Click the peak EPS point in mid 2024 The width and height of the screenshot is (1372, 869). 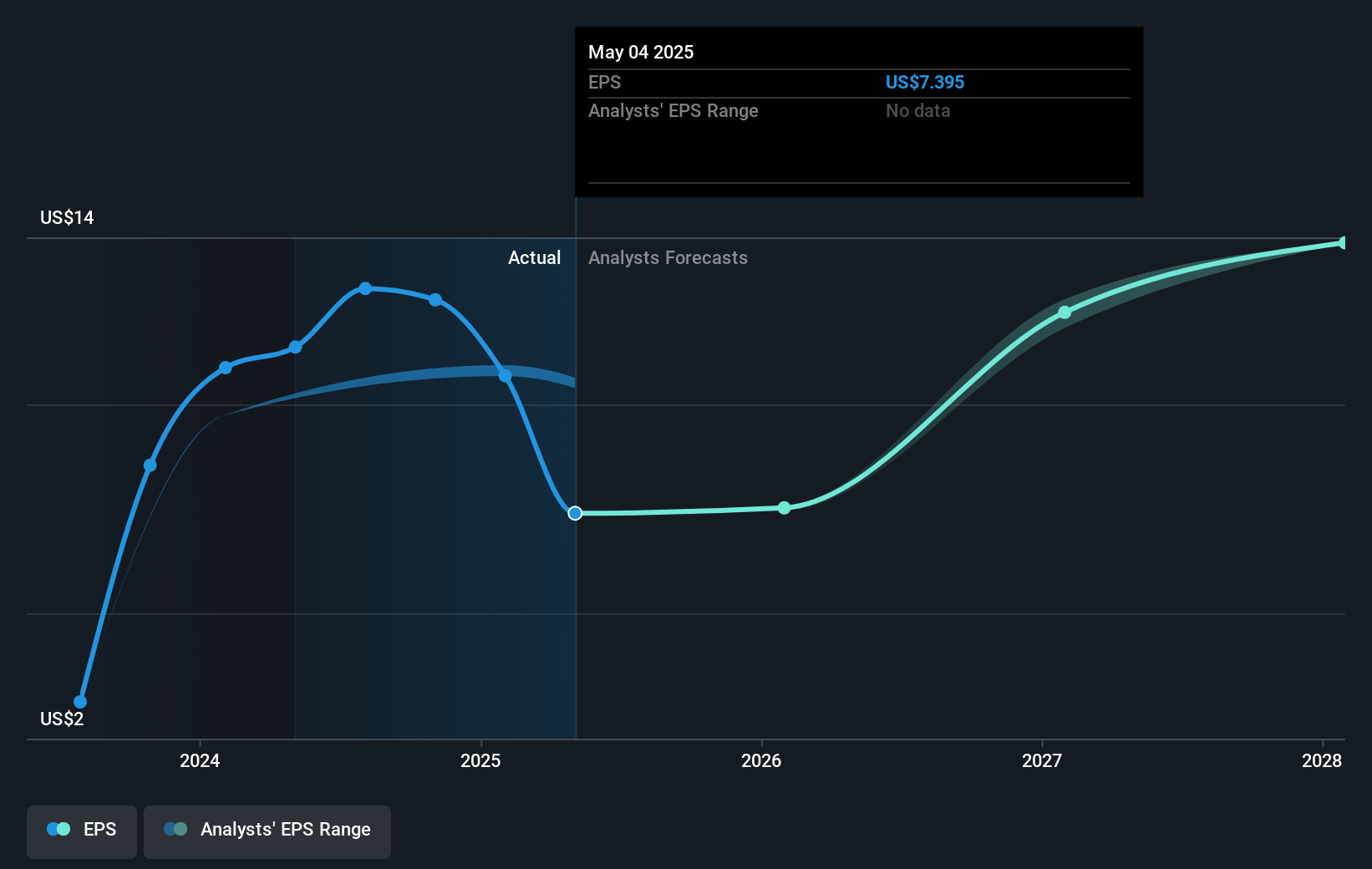pyautogui.click(x=365, y=288)
